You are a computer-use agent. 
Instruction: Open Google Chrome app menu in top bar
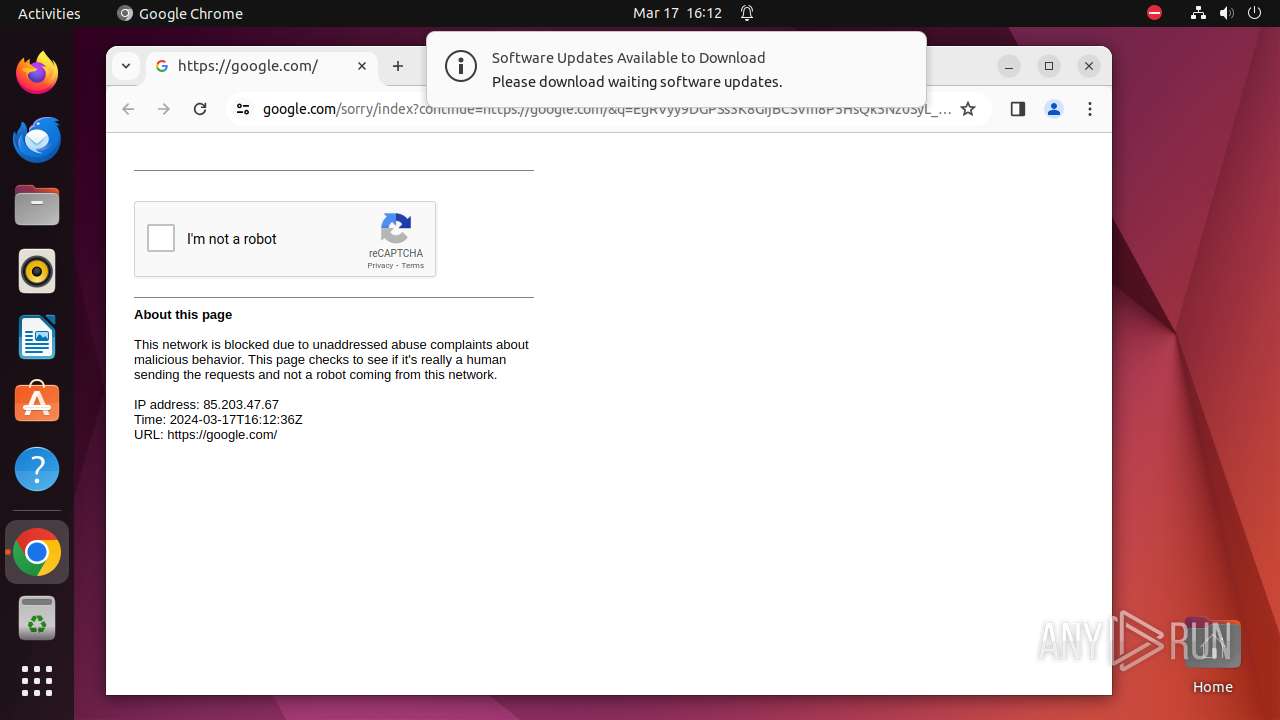(x=180, y=13)
